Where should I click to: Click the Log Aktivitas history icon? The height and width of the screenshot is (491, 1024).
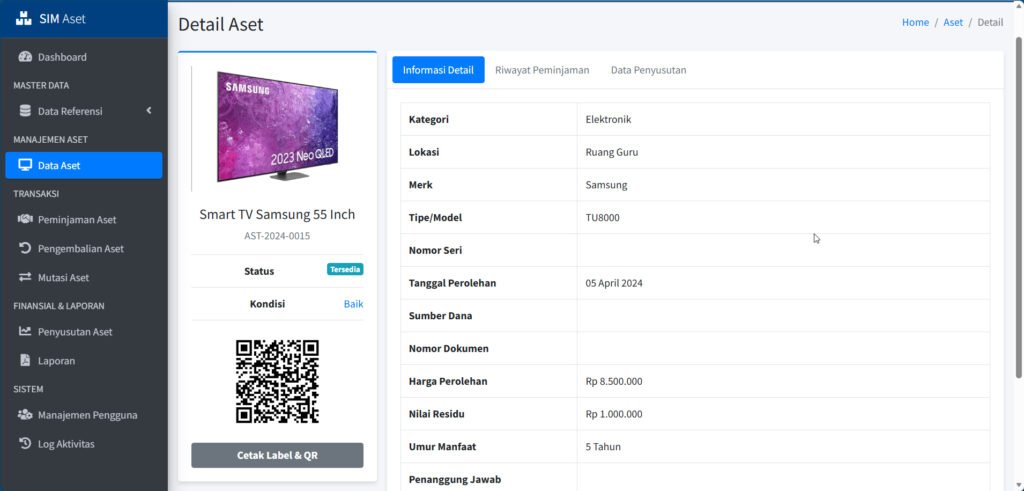click(x=25, y=443)
